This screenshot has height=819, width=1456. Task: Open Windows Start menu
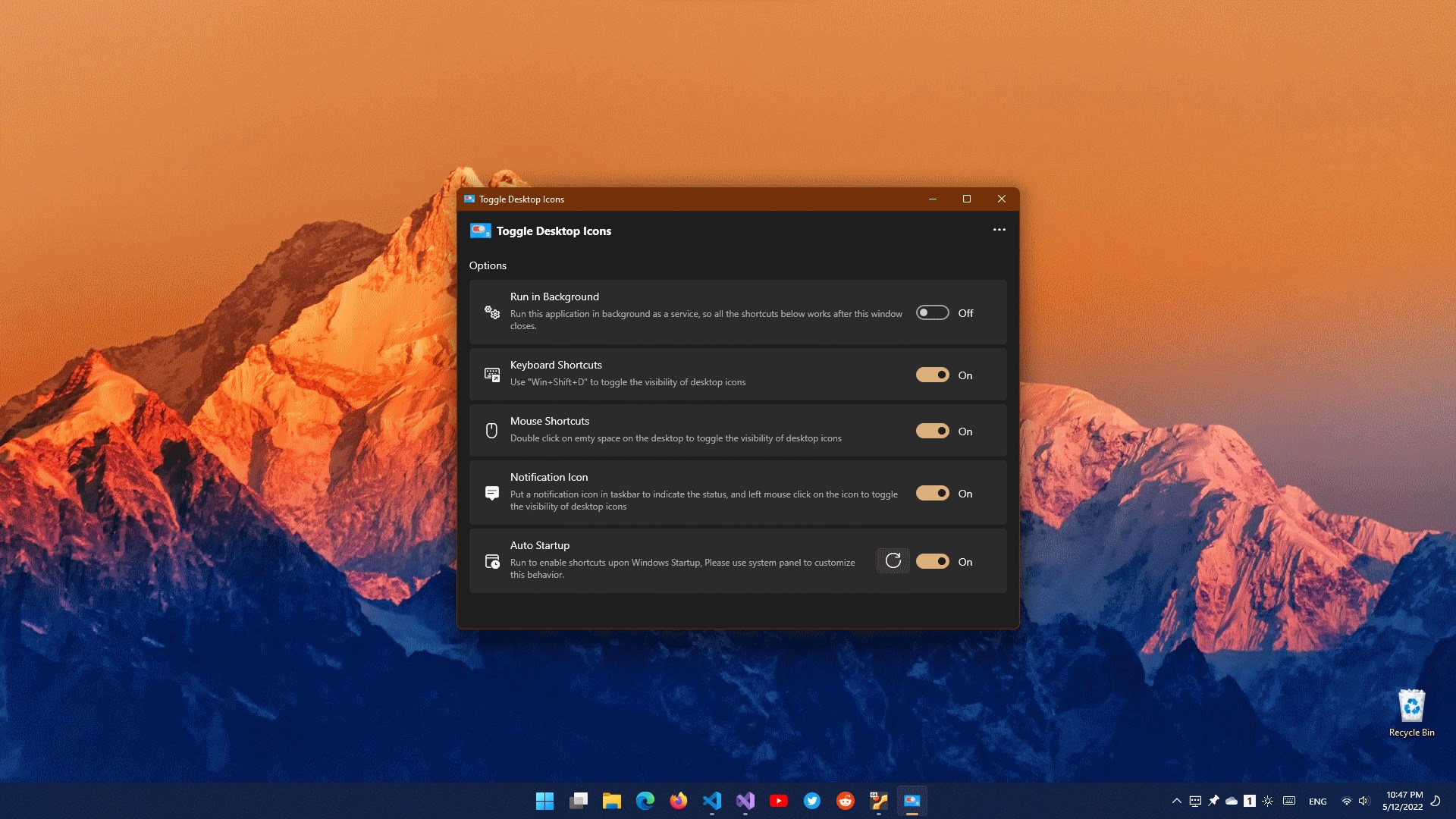(544, 801)
